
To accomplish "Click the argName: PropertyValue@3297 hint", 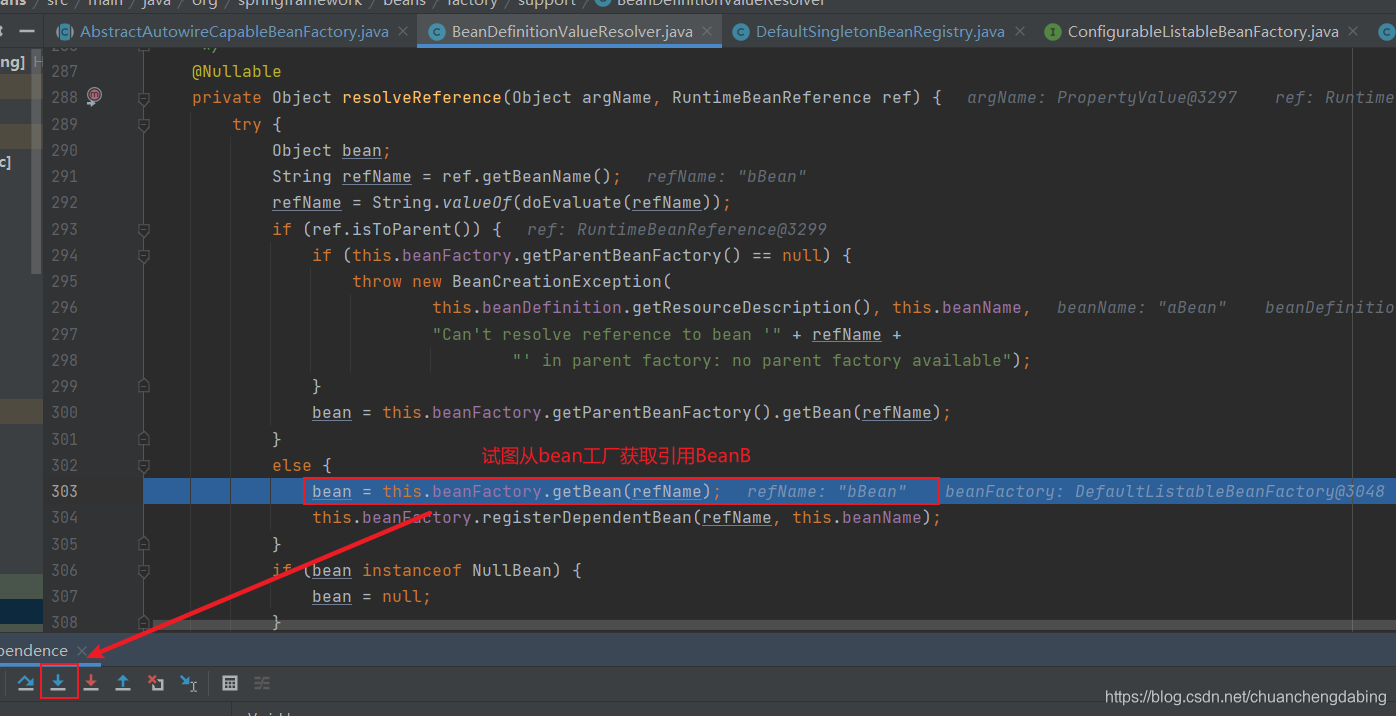I will (1102, 97).
